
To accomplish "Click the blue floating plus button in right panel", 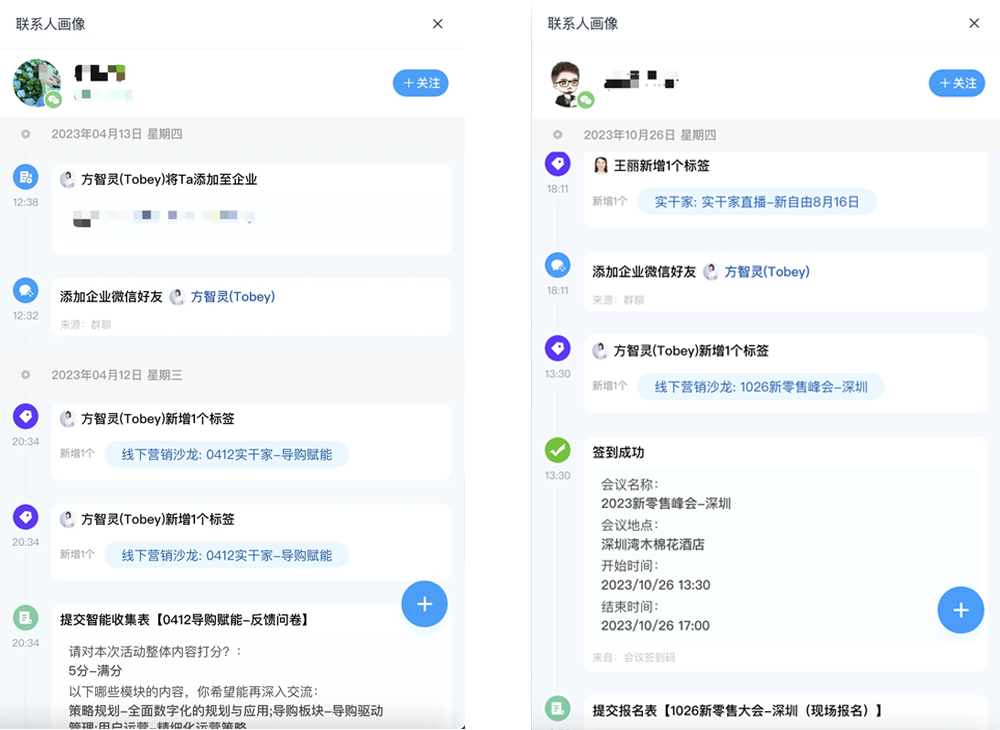I will coord(960,610).
